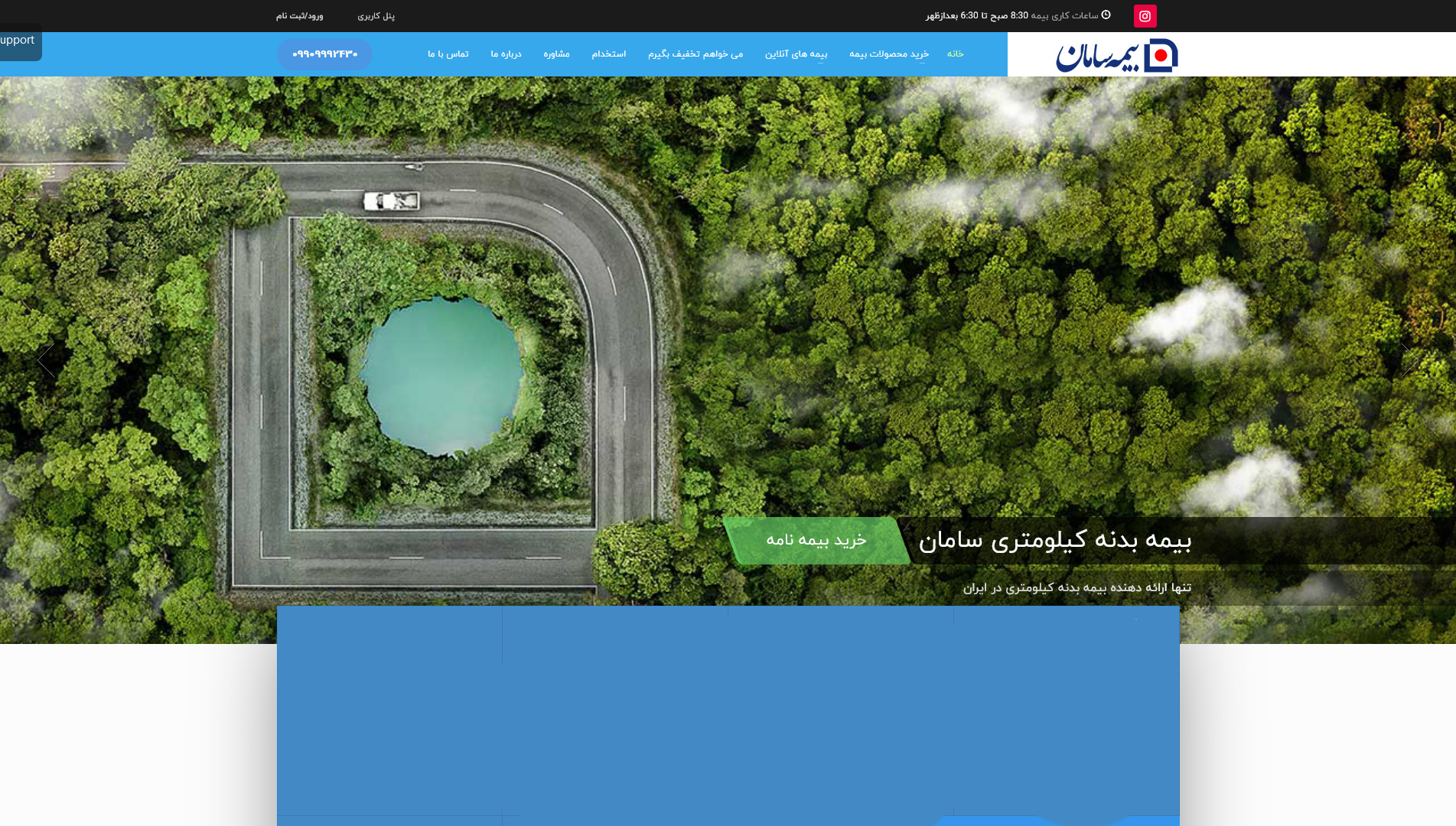Dial the phone number 09909992430 pill
Viewport: 1456px width, 826px height.
(324, 54)
